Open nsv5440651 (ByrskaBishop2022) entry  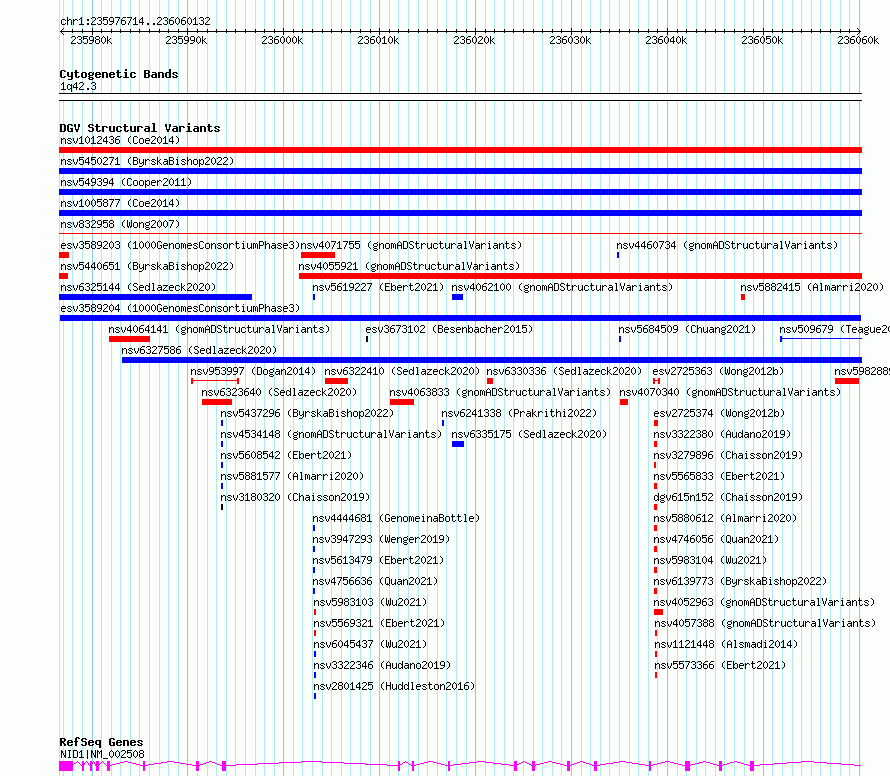click(147, 266)
